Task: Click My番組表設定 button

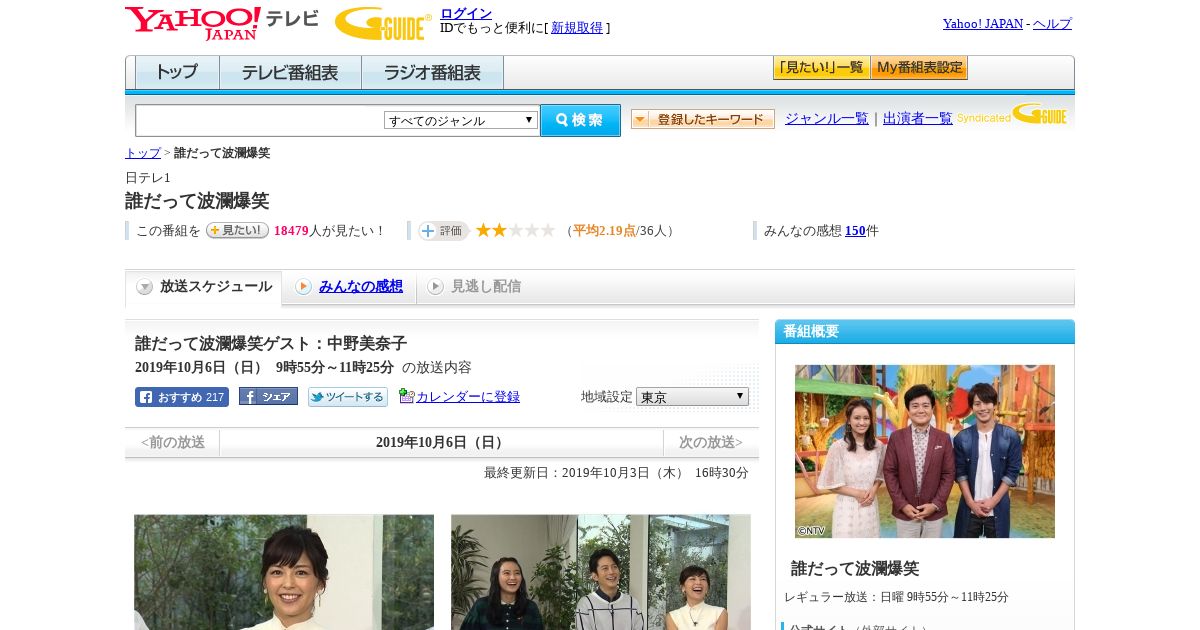Action: pos(919,68)
